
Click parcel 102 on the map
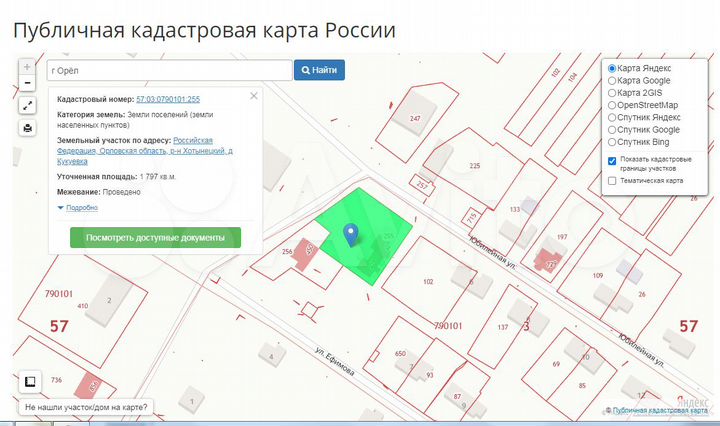[x=428, y=282]
